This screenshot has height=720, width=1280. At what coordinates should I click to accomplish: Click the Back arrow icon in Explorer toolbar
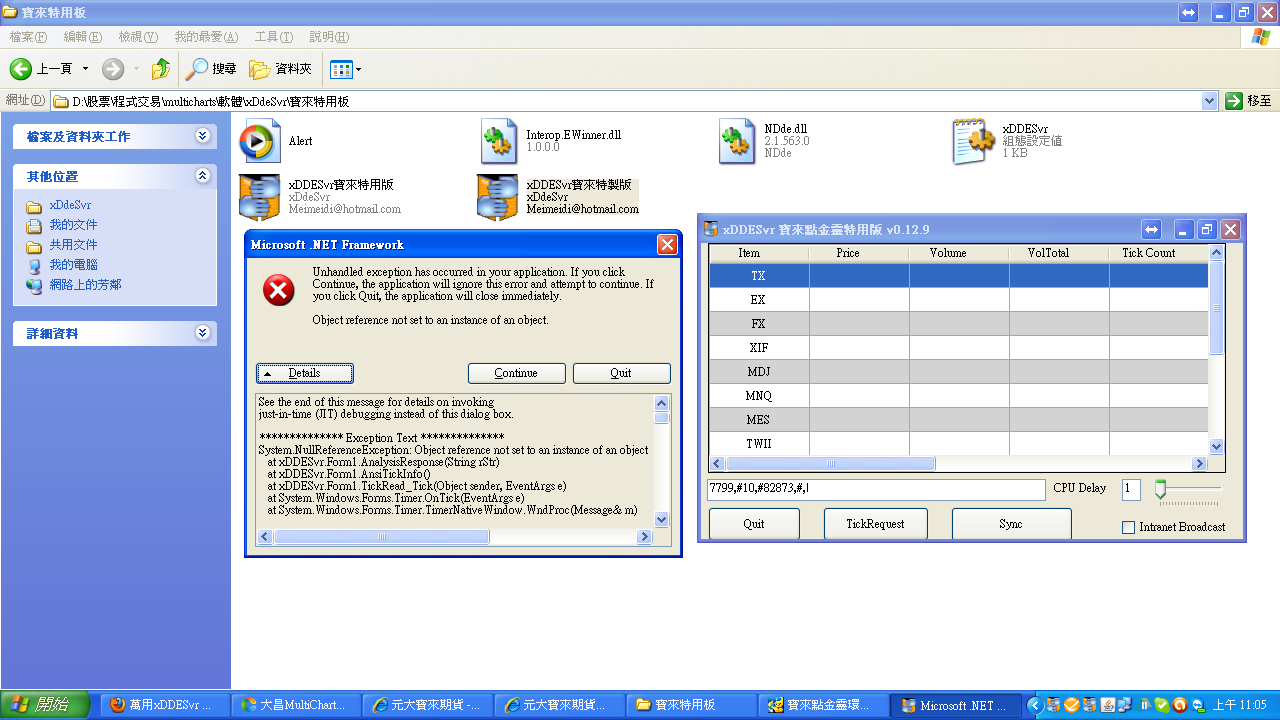click(21, 69)
